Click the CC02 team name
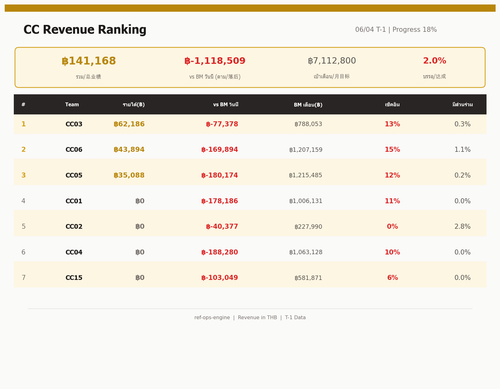Viewport: 500px width, 389px height. tap(74, 226)
